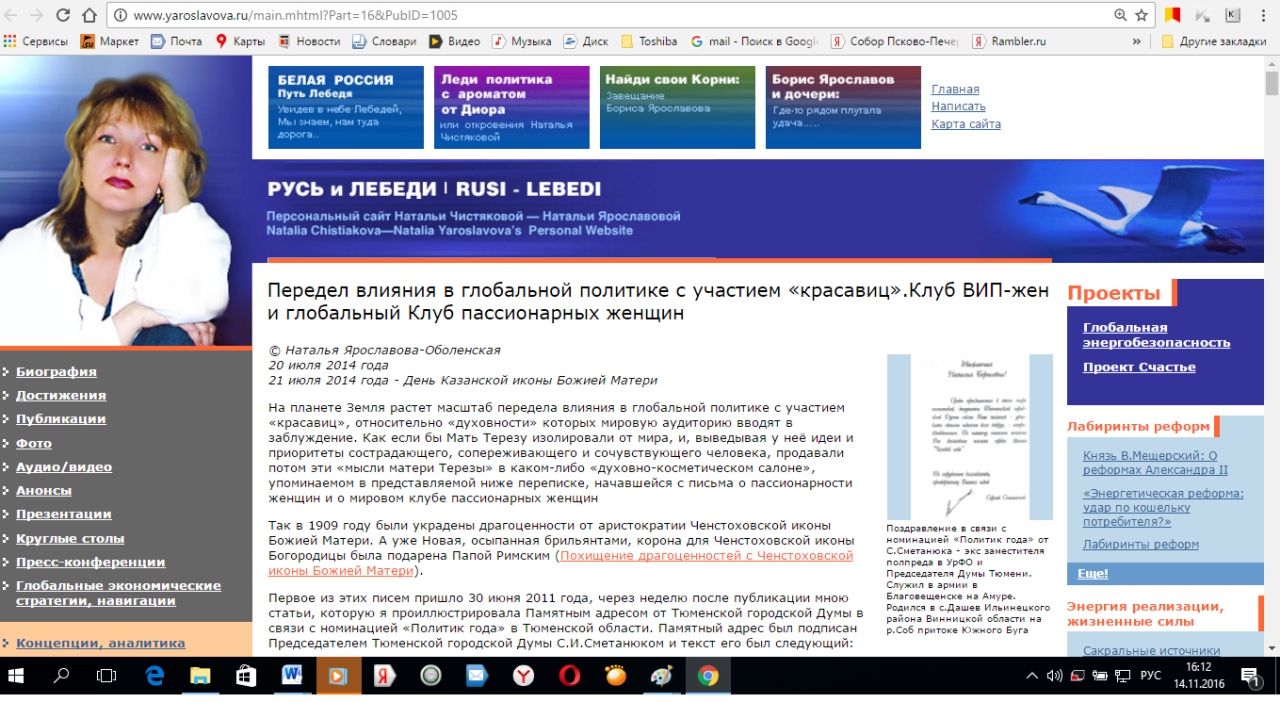Open the Аудио/видео menu item
Viewport: 1280px width, 702px height.
(x=64, y=467)
